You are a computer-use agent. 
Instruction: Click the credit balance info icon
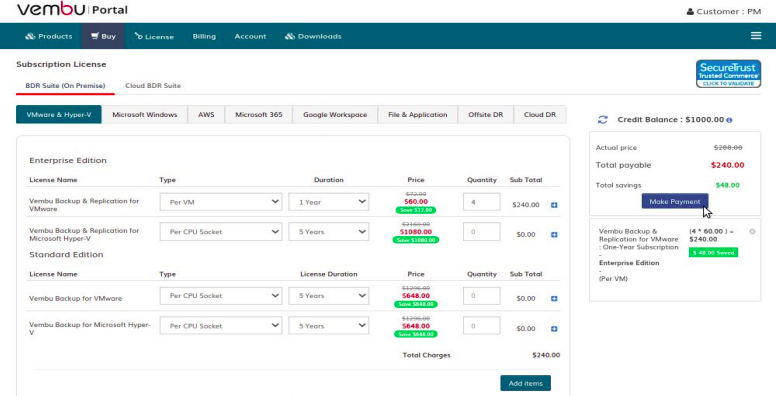pyautogui.click(x=729, y=120)
